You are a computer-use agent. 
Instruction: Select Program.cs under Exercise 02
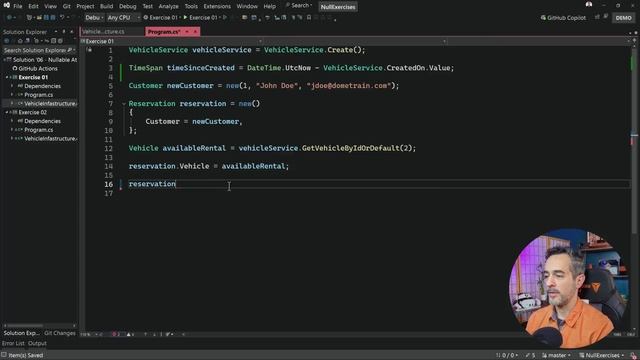[x=38, y=130]
